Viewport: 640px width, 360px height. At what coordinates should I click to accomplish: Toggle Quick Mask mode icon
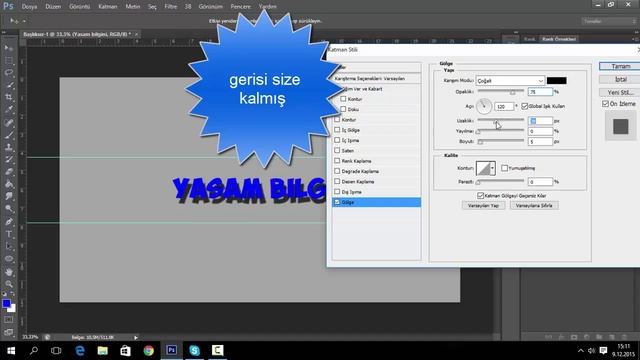pyautogui.click(x=9, y=320)
